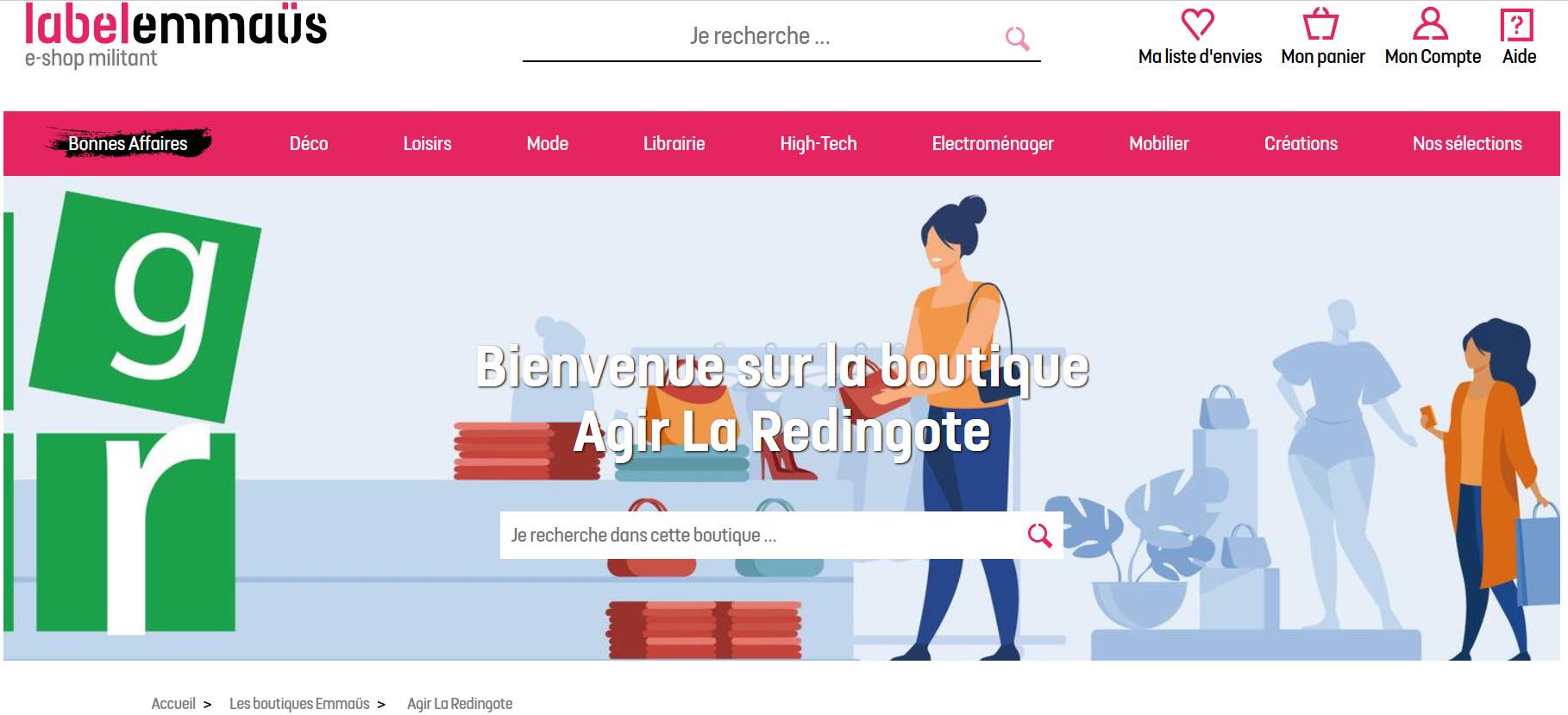This screenshot has width=1568, height=715.
Task: Click the boutique search magnifier icon
Action: pos(1039,536)
